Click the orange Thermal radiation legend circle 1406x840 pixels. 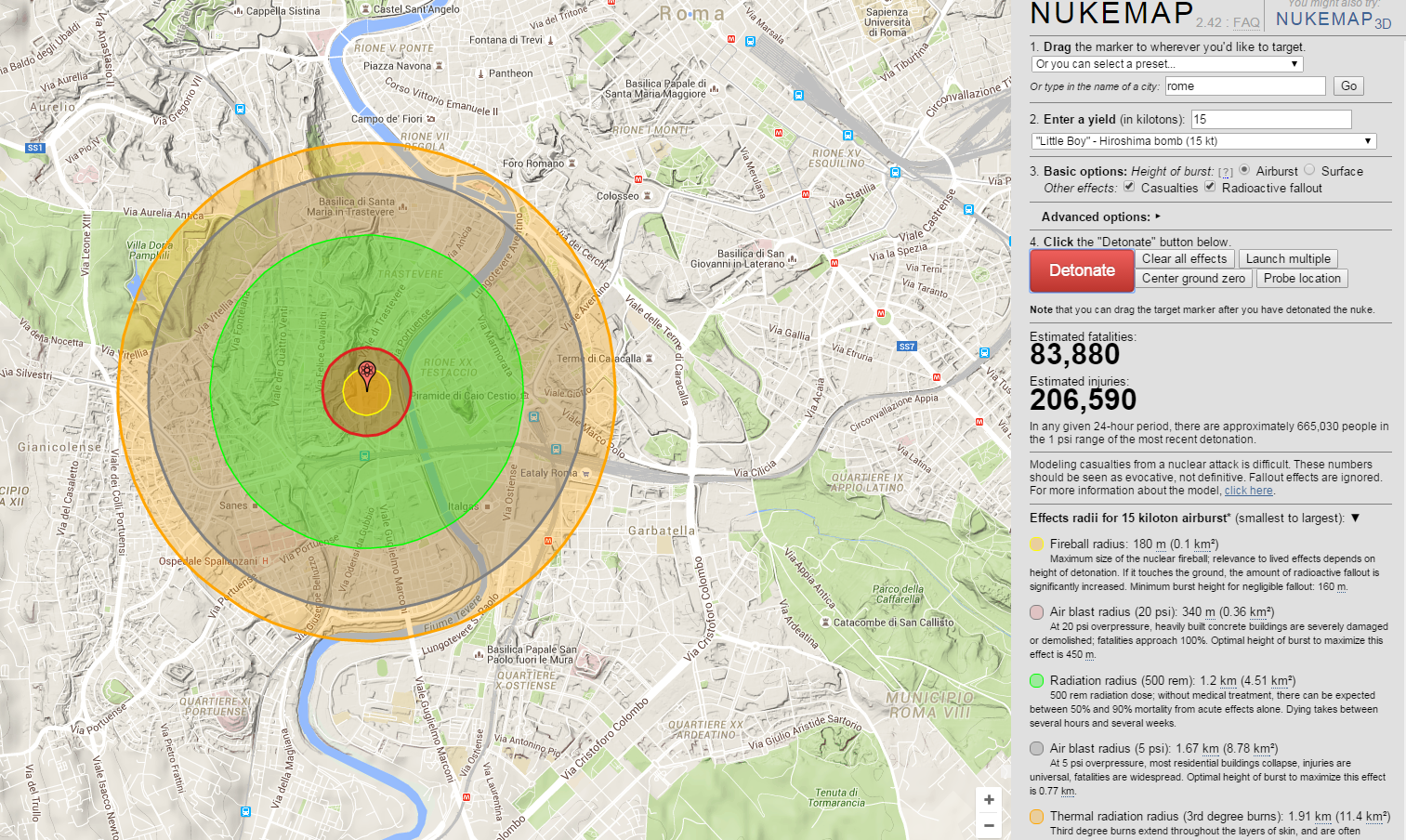pyautogui.click(x=1036, y=817)
